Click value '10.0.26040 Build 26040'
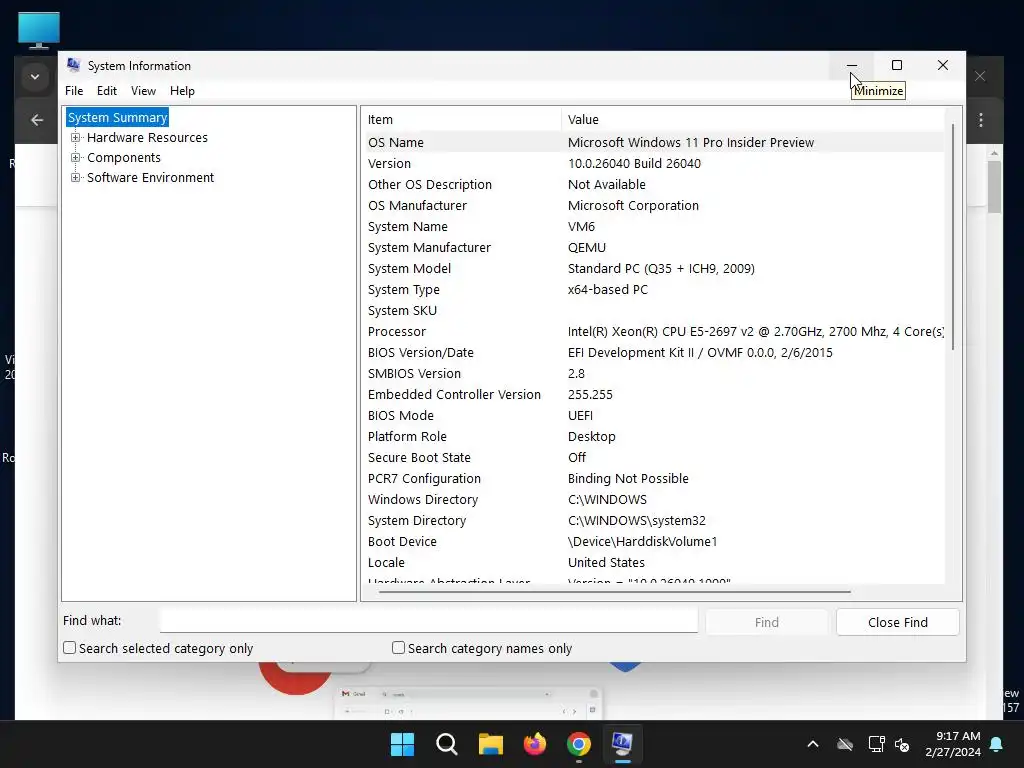 634,163
